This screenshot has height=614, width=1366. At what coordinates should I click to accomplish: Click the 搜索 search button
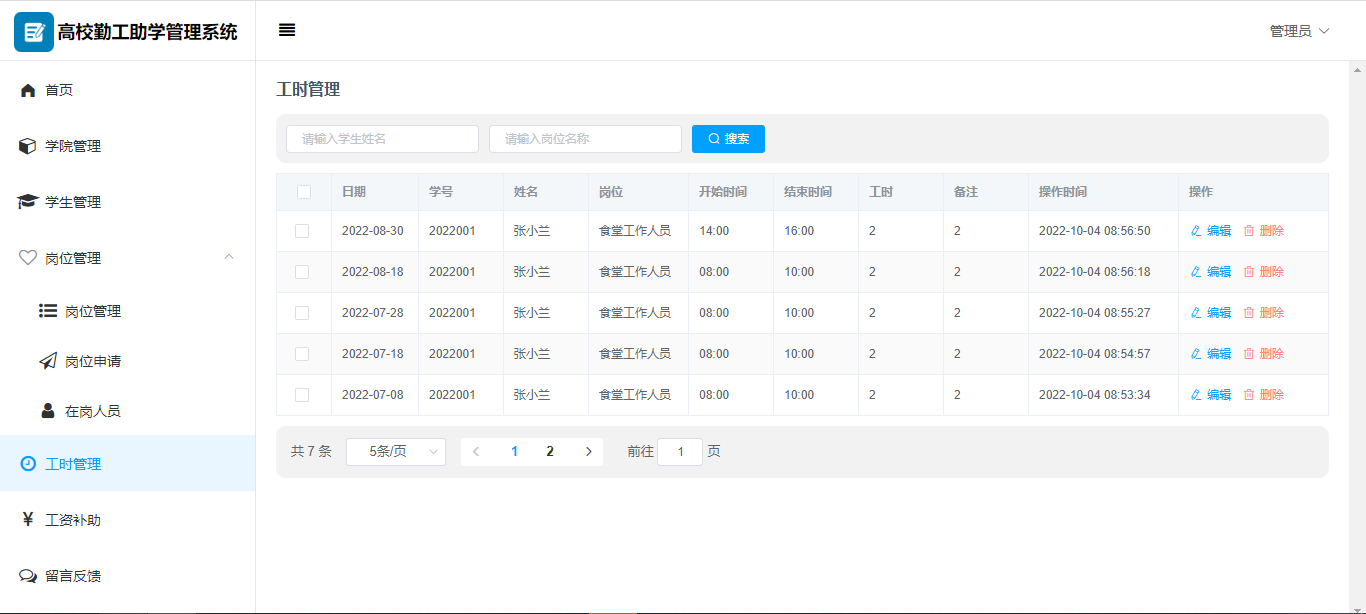pyautogui.click(x=728, y=139)
